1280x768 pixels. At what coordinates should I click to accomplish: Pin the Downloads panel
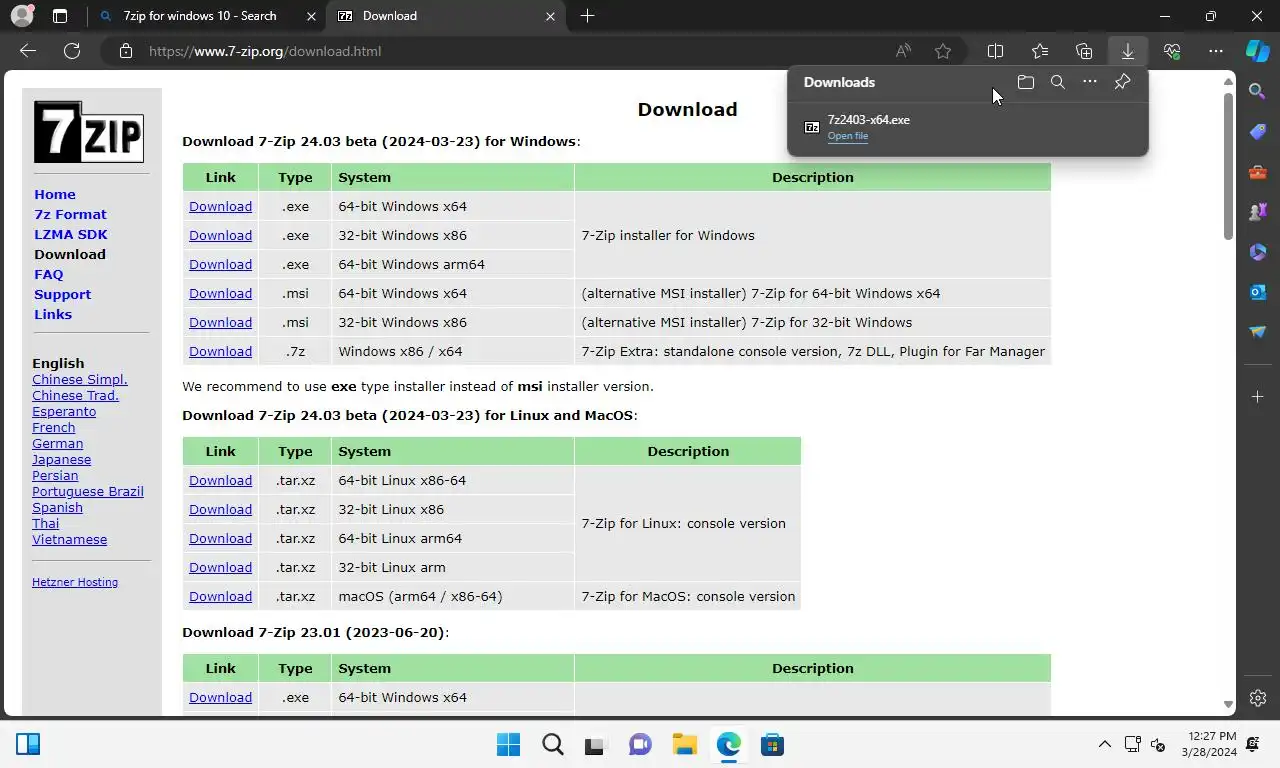(1122, 82)
